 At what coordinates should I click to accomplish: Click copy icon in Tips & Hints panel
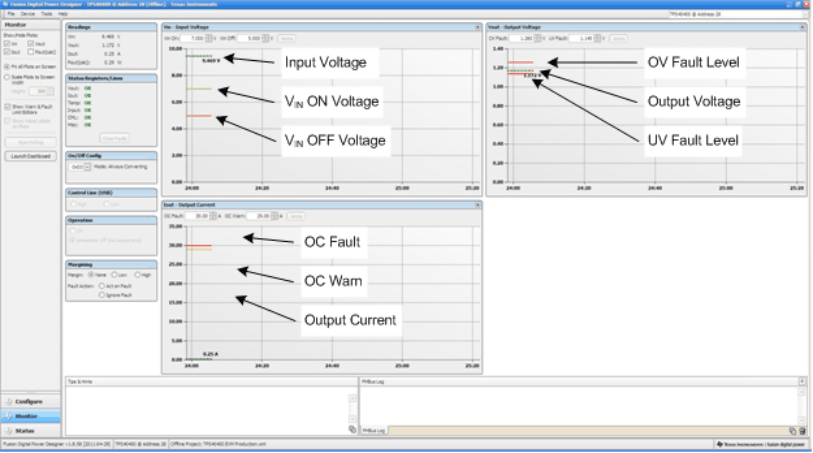click(x=352, y=429)
